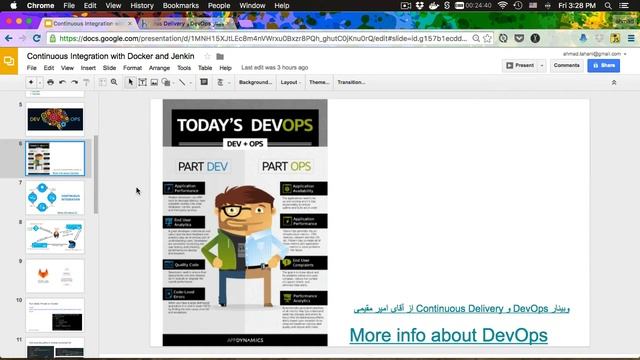
Task: Open the Notification Center icon
Action: [x=624, y=6]
